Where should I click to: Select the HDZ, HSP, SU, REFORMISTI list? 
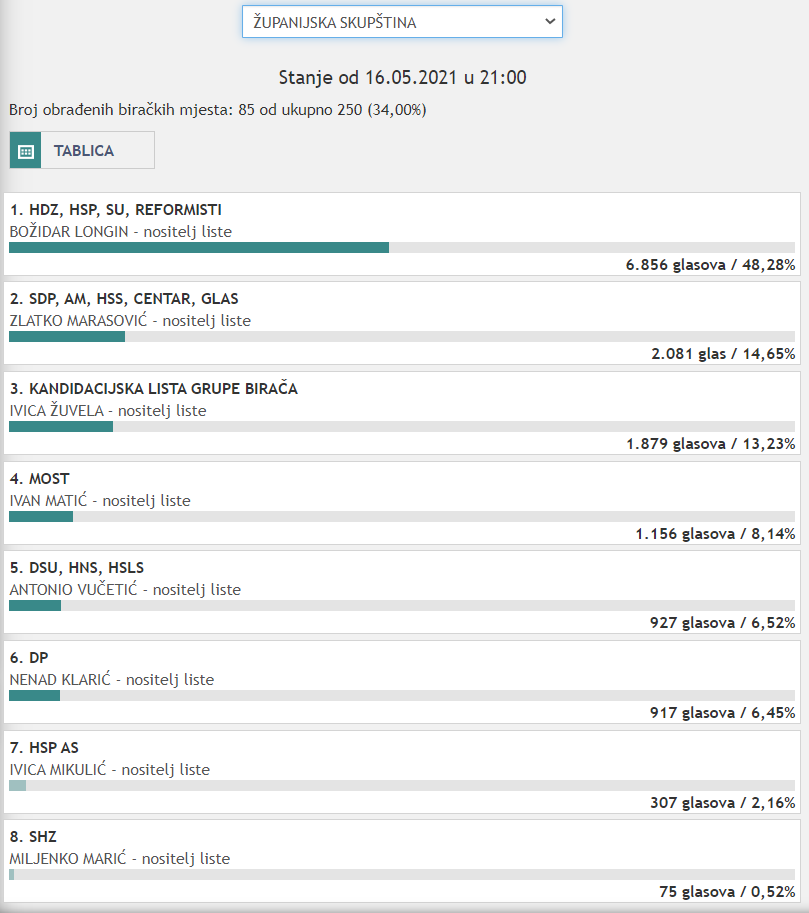coord(116,210)
